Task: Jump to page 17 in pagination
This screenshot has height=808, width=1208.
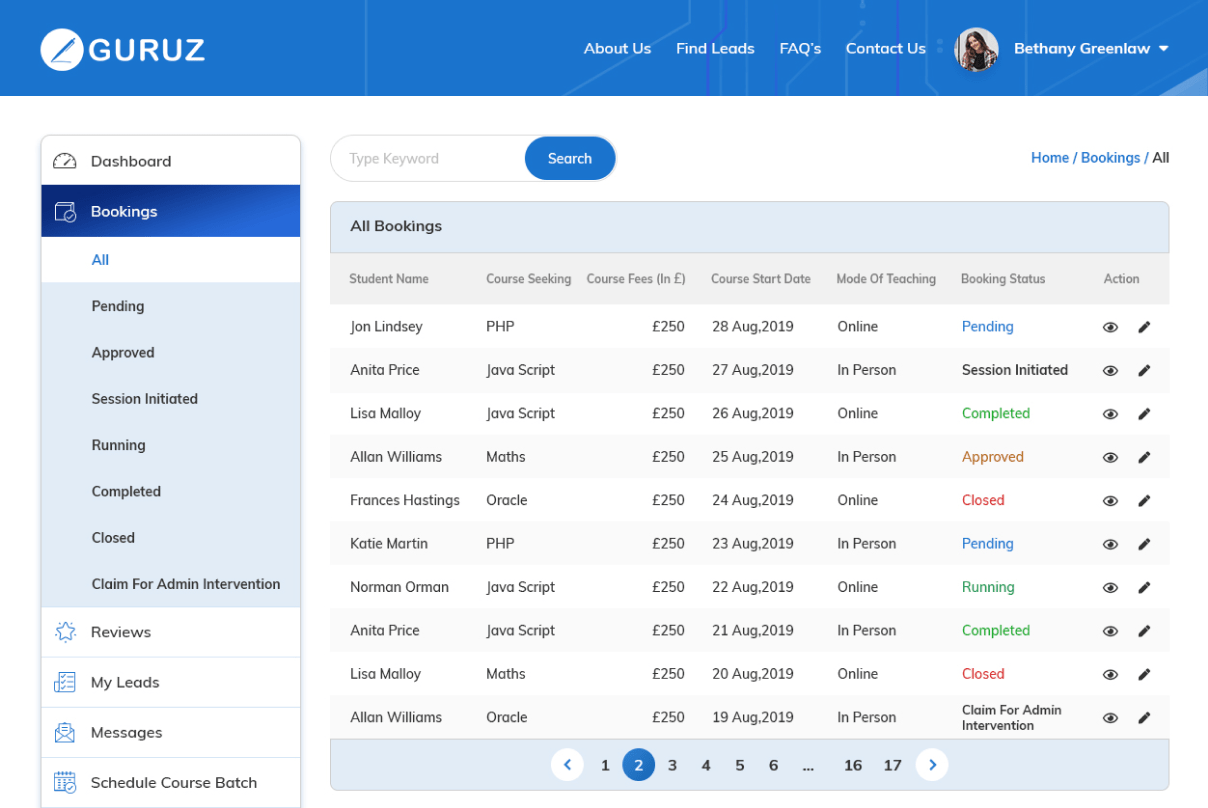Action: tap(892, 765)
